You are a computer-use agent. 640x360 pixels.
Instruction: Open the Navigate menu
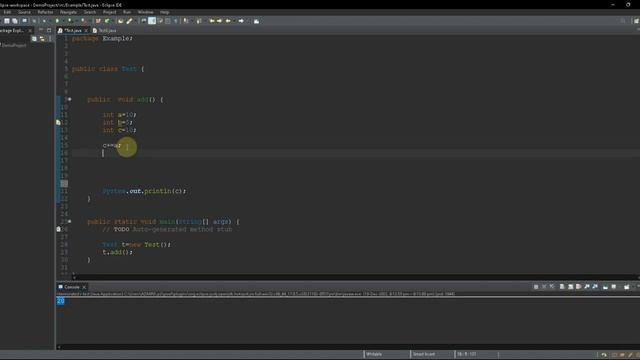(x=68, y=12)
